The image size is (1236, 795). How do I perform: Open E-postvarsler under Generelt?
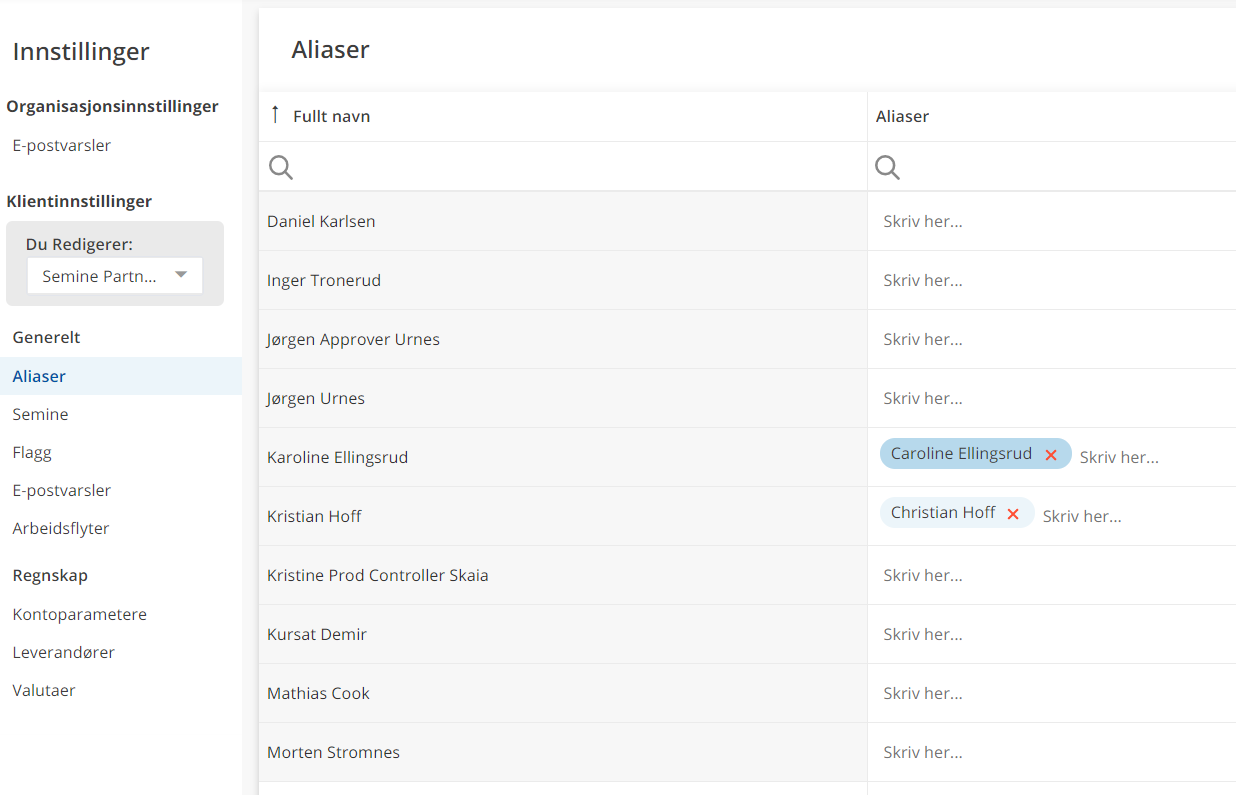[62, 490]
